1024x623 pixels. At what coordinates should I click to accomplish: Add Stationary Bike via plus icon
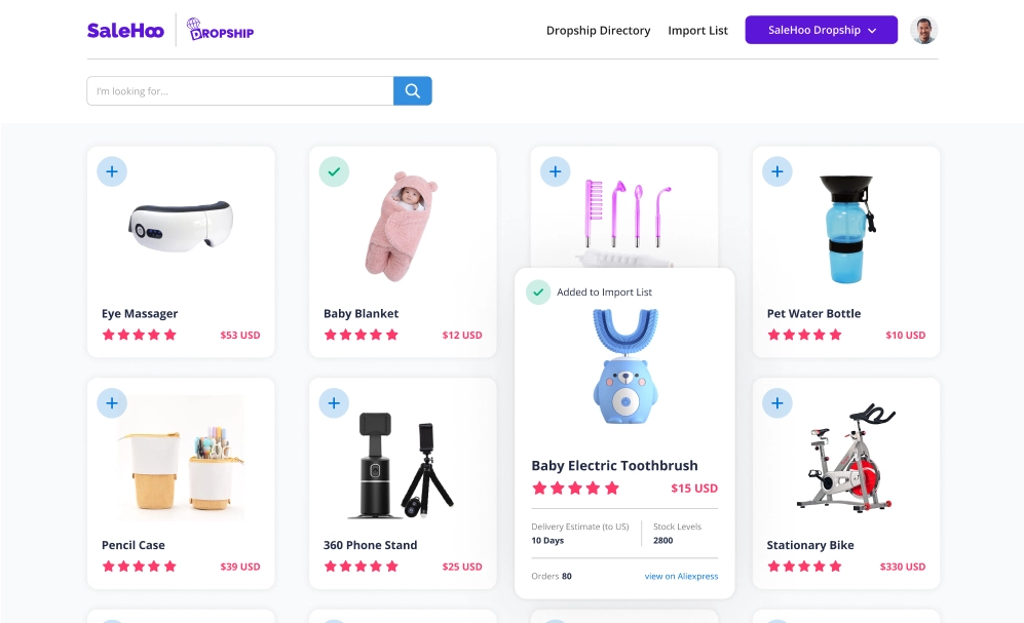point(777,403)
